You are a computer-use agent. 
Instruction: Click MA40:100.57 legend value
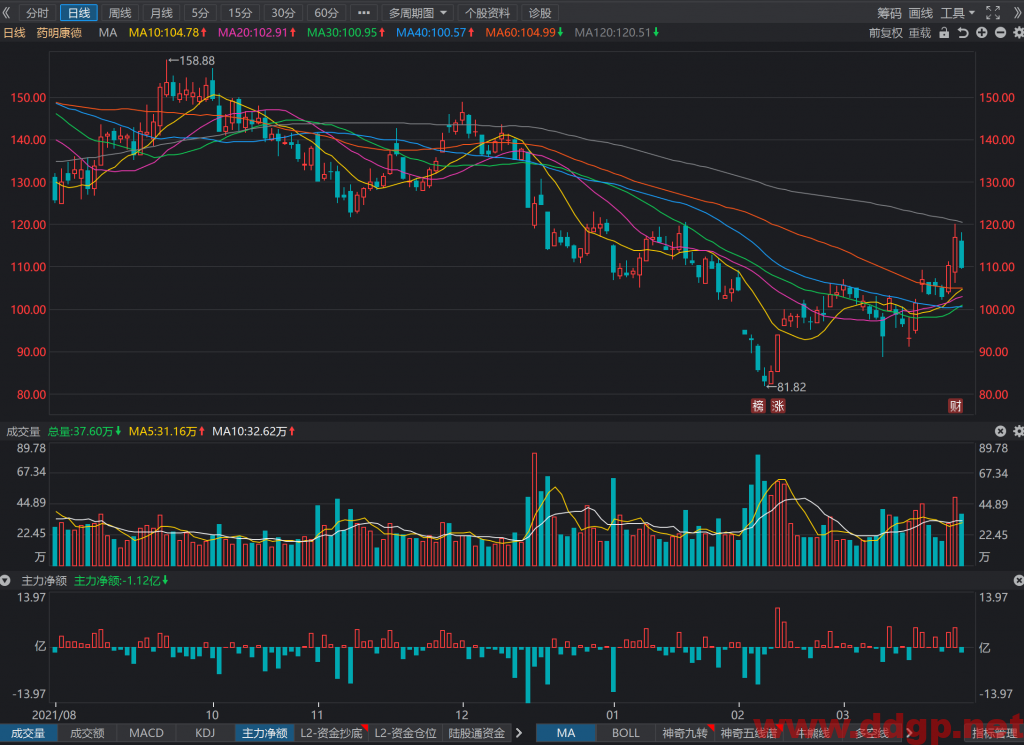pos(435,33)
